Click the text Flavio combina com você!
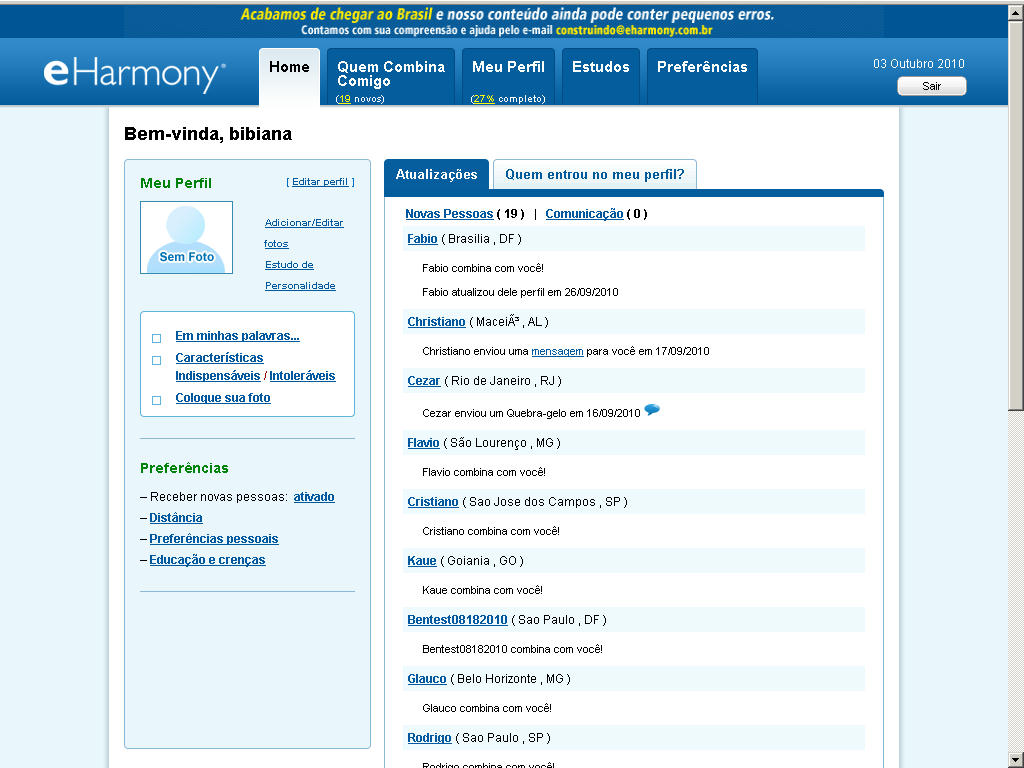The image size is (1024, 768). click(483, 472)
